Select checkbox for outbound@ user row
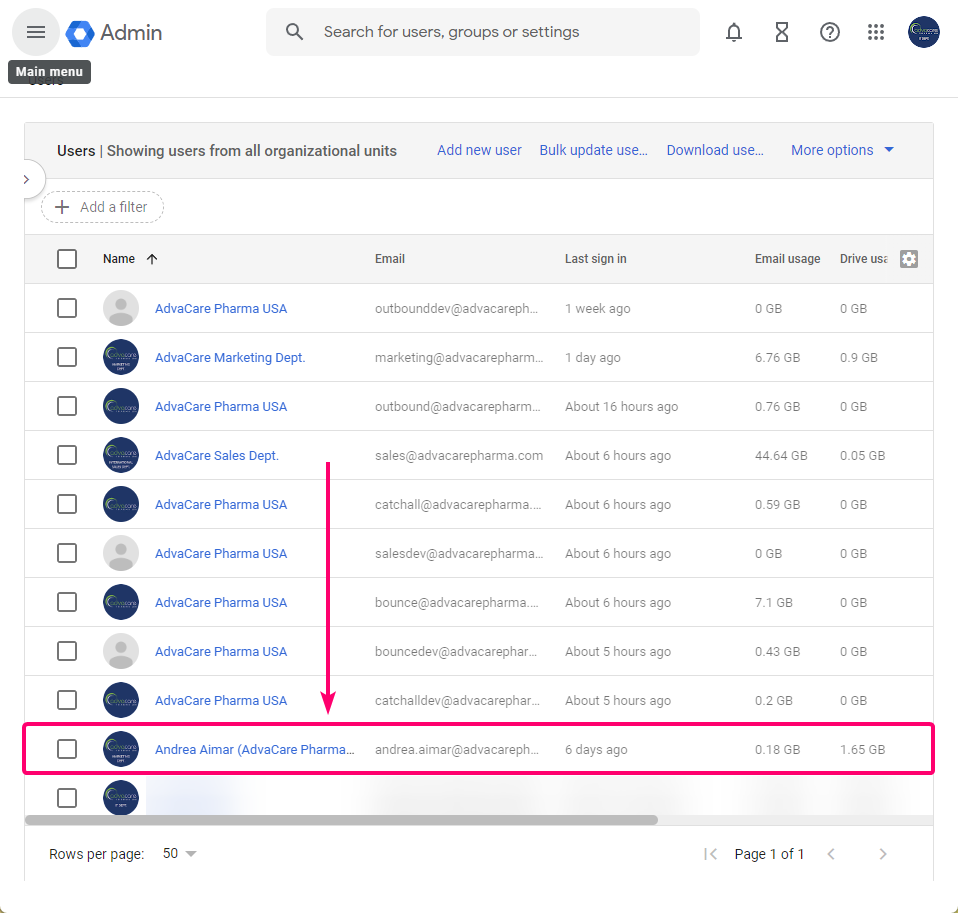The image size is (958, 913). (67, 406)
